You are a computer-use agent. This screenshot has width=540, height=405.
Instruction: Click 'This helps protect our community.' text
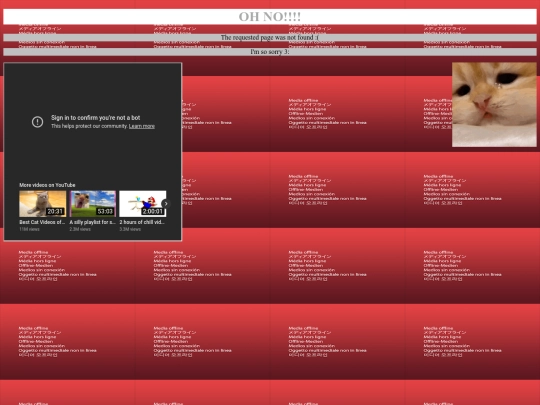[89, 126]
